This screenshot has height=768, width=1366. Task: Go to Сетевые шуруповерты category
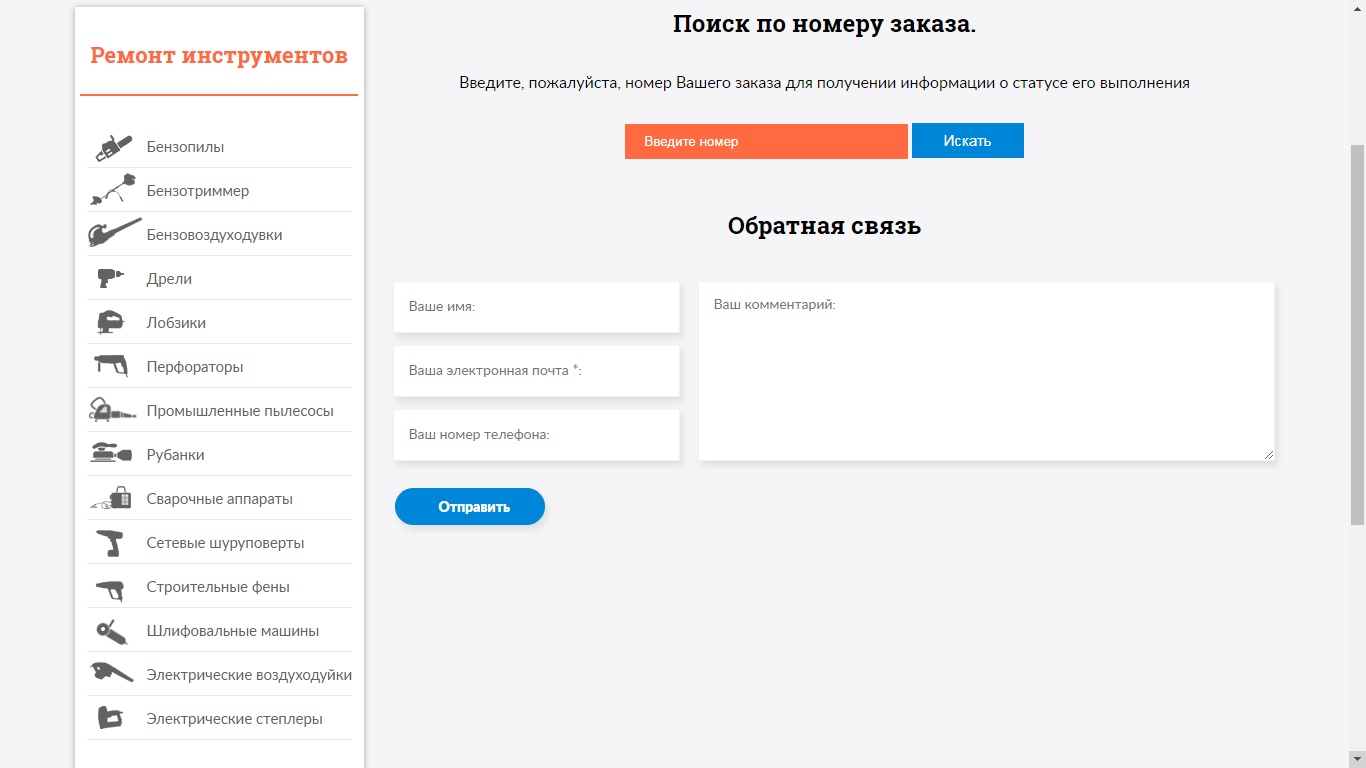tap(225, 543)
